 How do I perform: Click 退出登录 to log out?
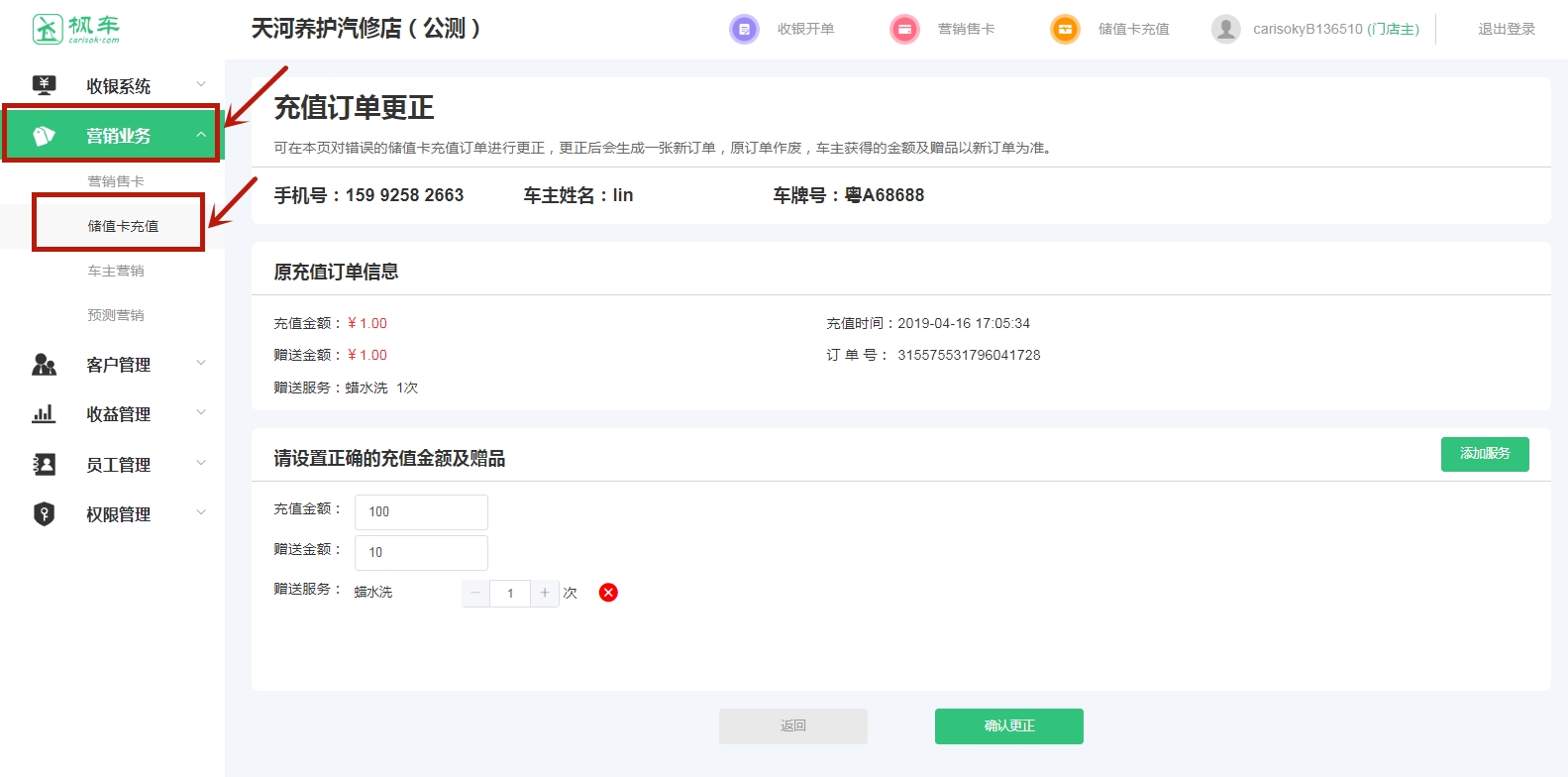pos(1506,30)
